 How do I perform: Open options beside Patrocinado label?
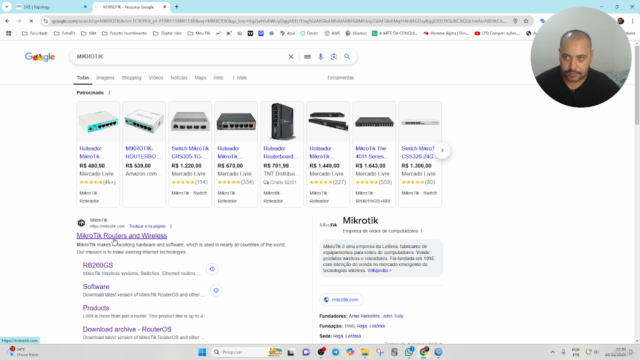[109, 93]
